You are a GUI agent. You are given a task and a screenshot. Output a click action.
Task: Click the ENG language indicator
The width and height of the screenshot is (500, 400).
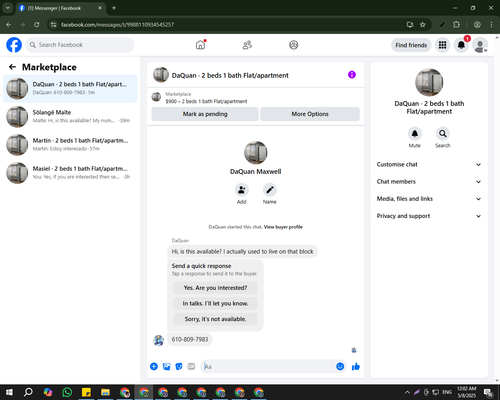(447, 392)
